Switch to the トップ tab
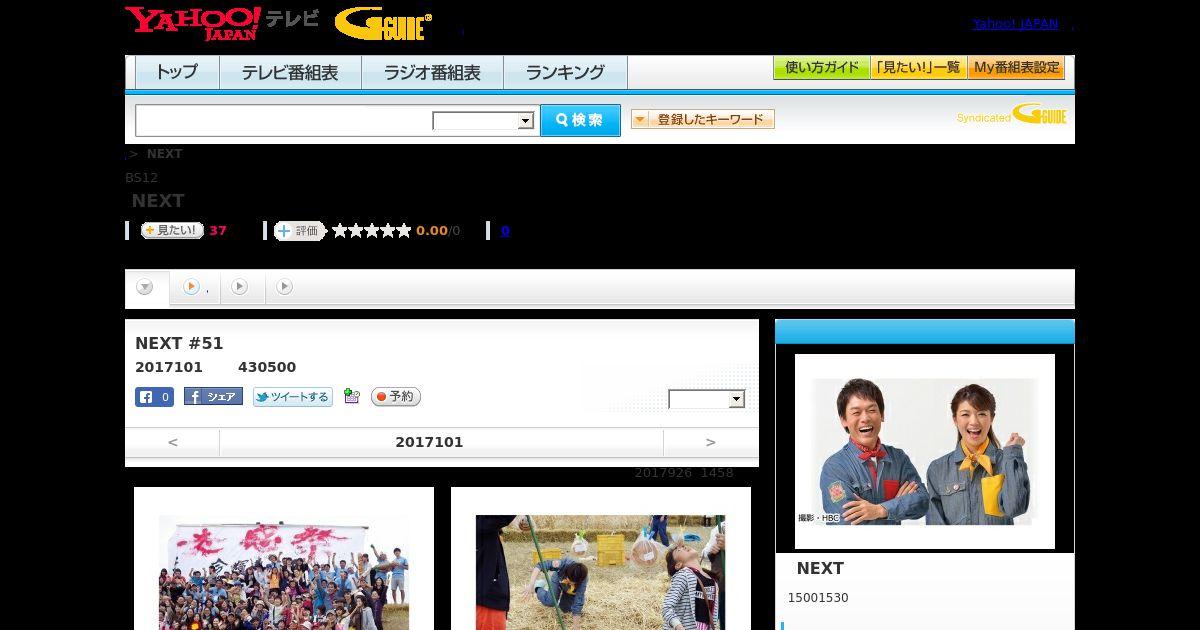Viewport: 1200px width, 630px height. click(x=177, y=72)
